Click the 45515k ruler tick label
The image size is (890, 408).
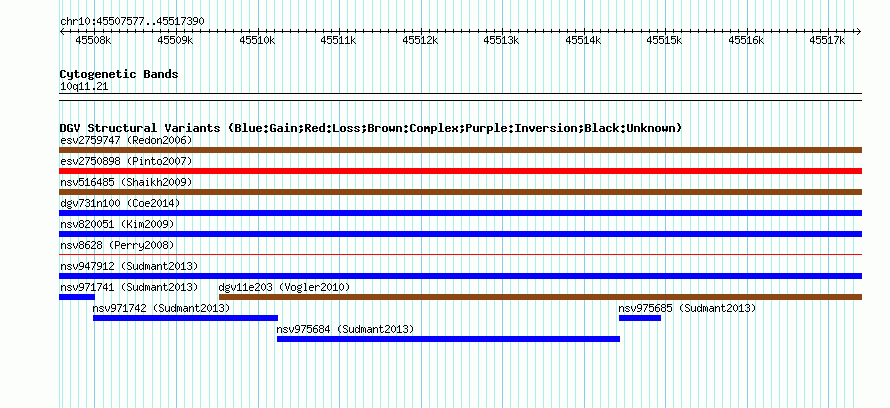click(665, 40)
